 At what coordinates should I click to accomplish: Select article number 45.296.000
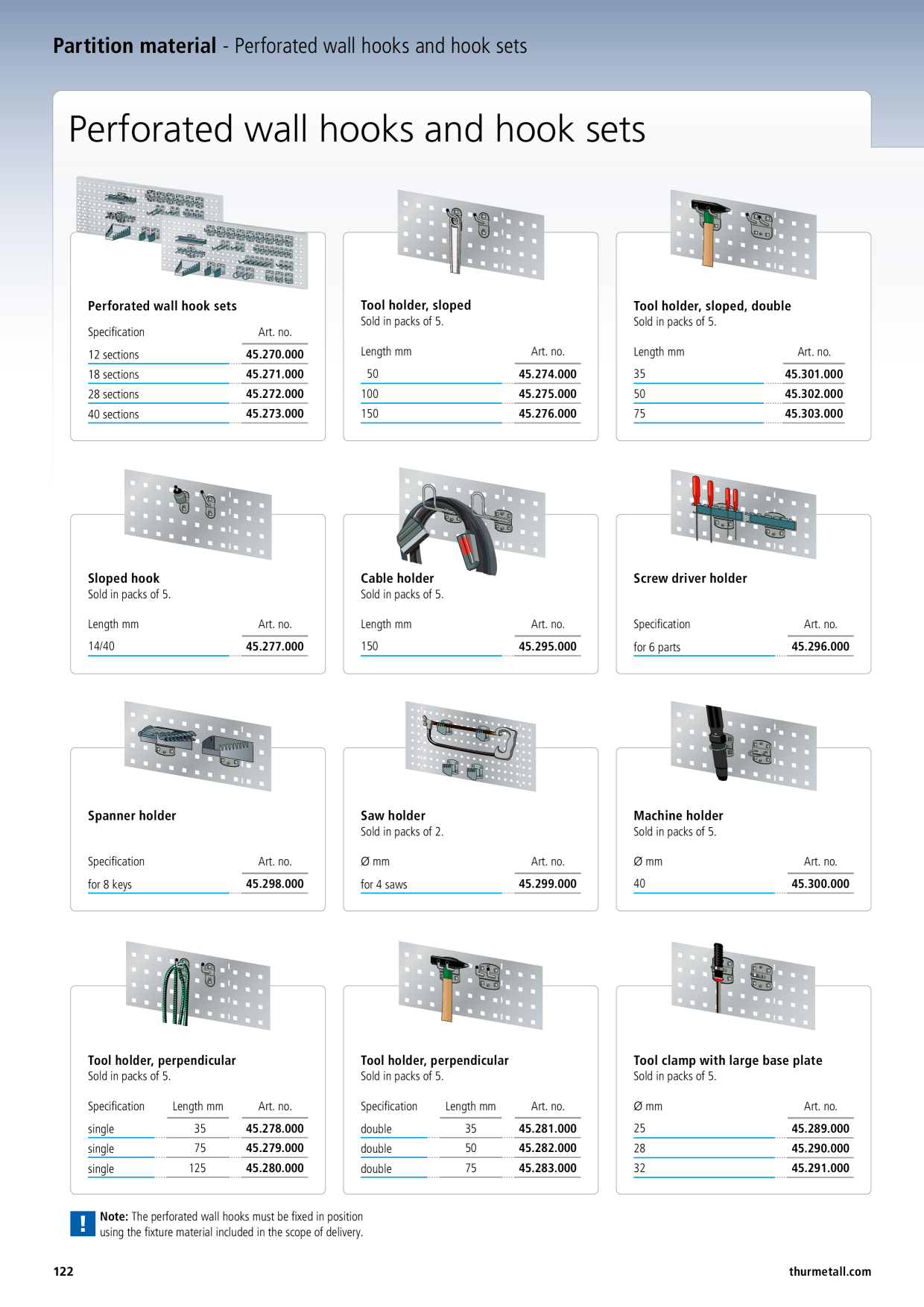pyautogui.click(x=820, y=646)
